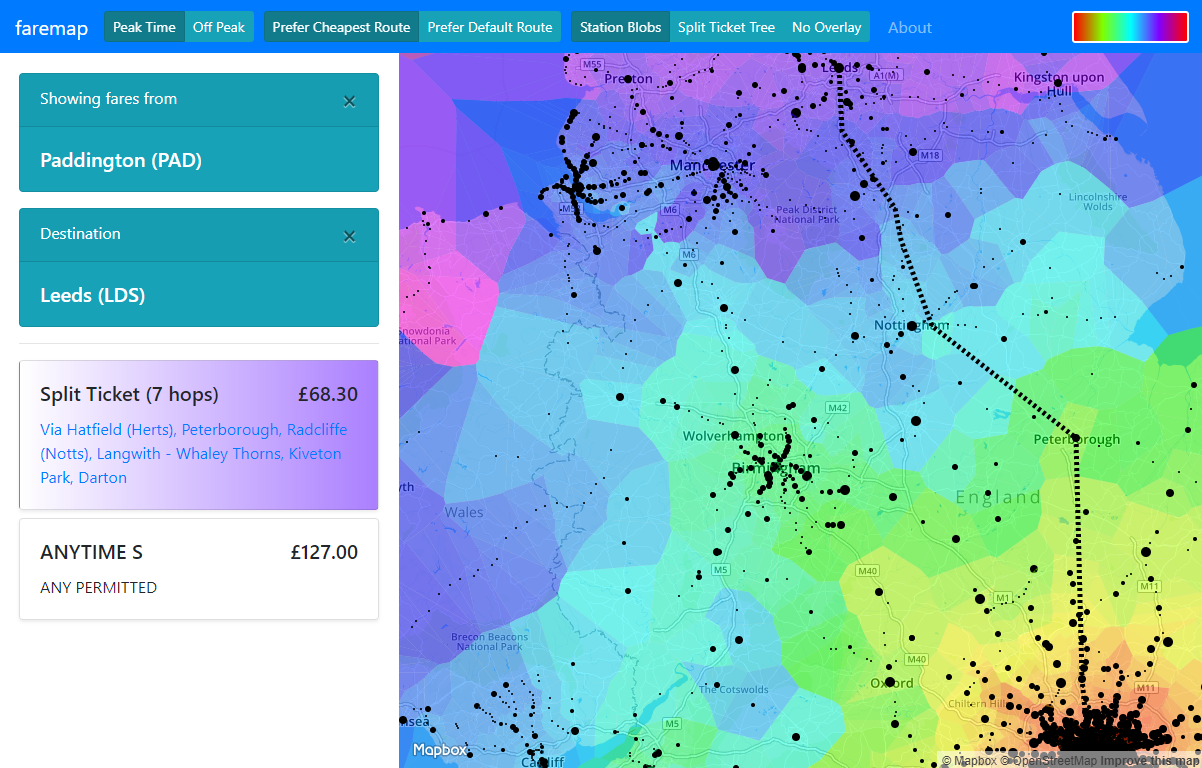Click the rainbow colour scale legend
Screen dimensions: 1202x768
[1130, 27]
